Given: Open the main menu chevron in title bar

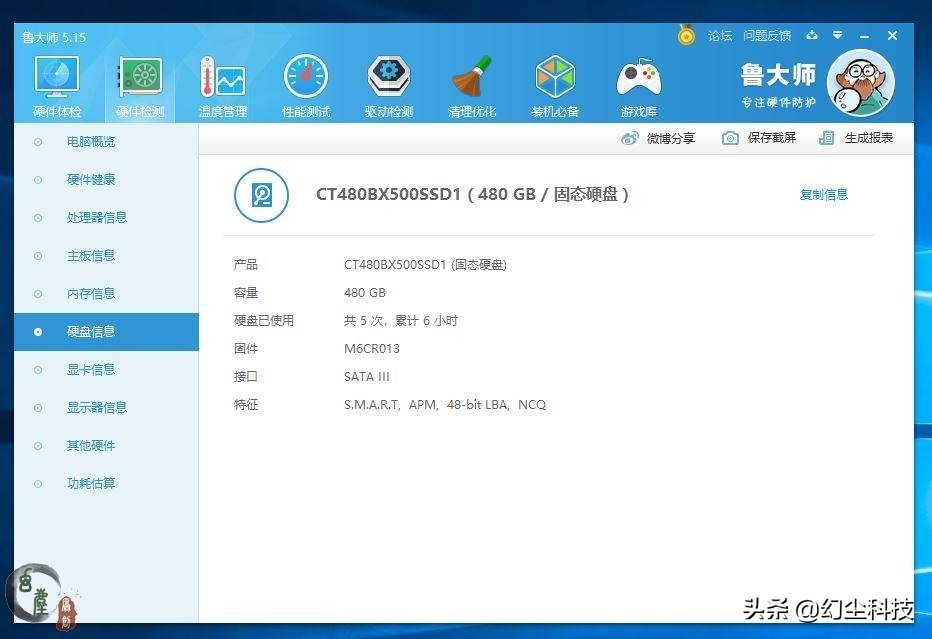Looking at the screenshot, I should (x=838, y=35).
